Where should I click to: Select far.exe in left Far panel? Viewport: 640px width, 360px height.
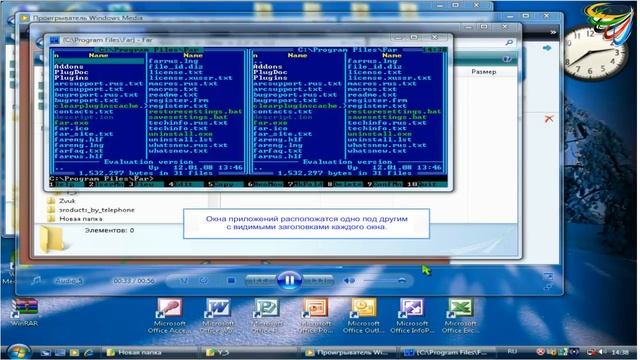click(71, 122)
